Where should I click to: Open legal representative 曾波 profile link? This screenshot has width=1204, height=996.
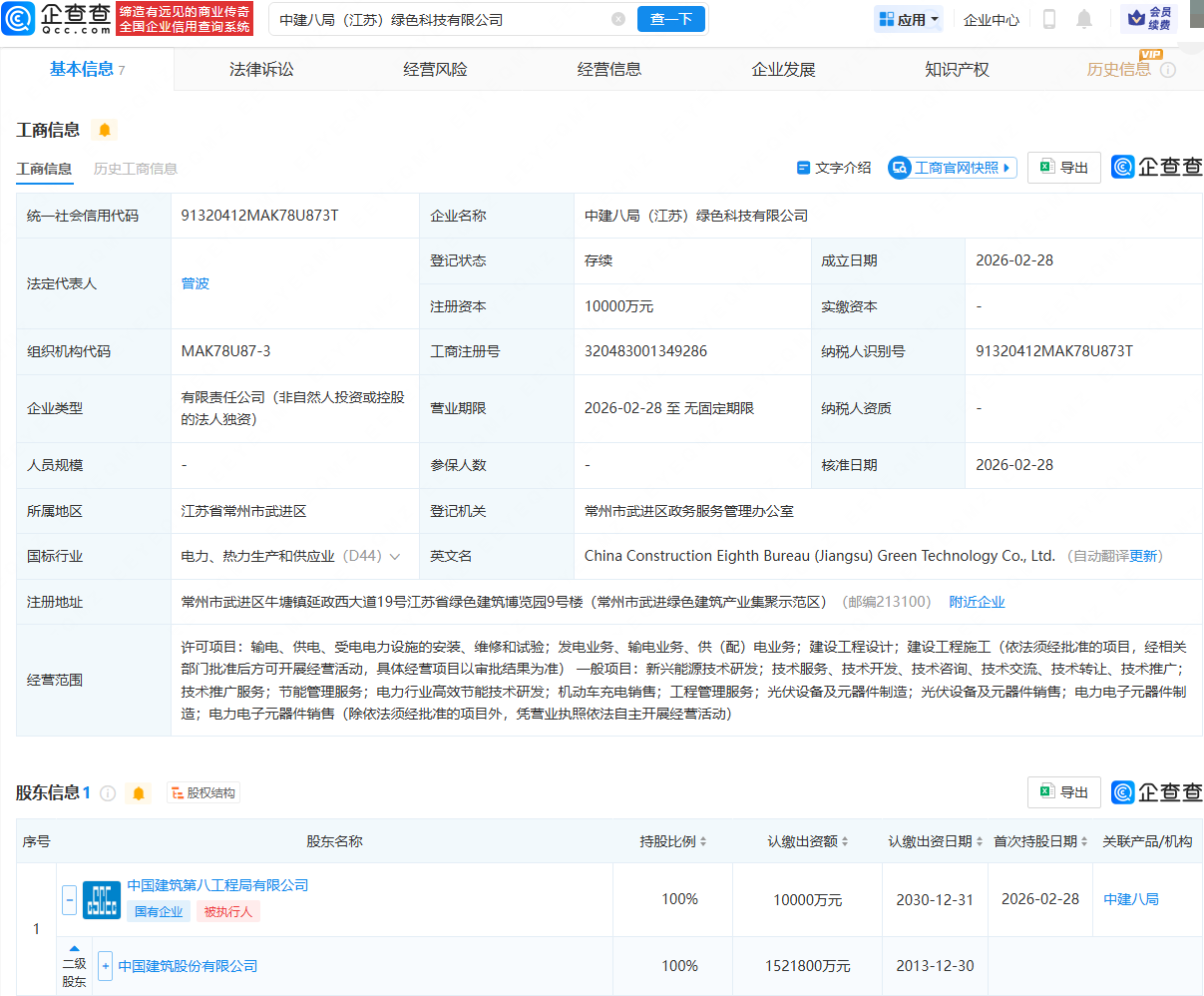pos(195,282)
